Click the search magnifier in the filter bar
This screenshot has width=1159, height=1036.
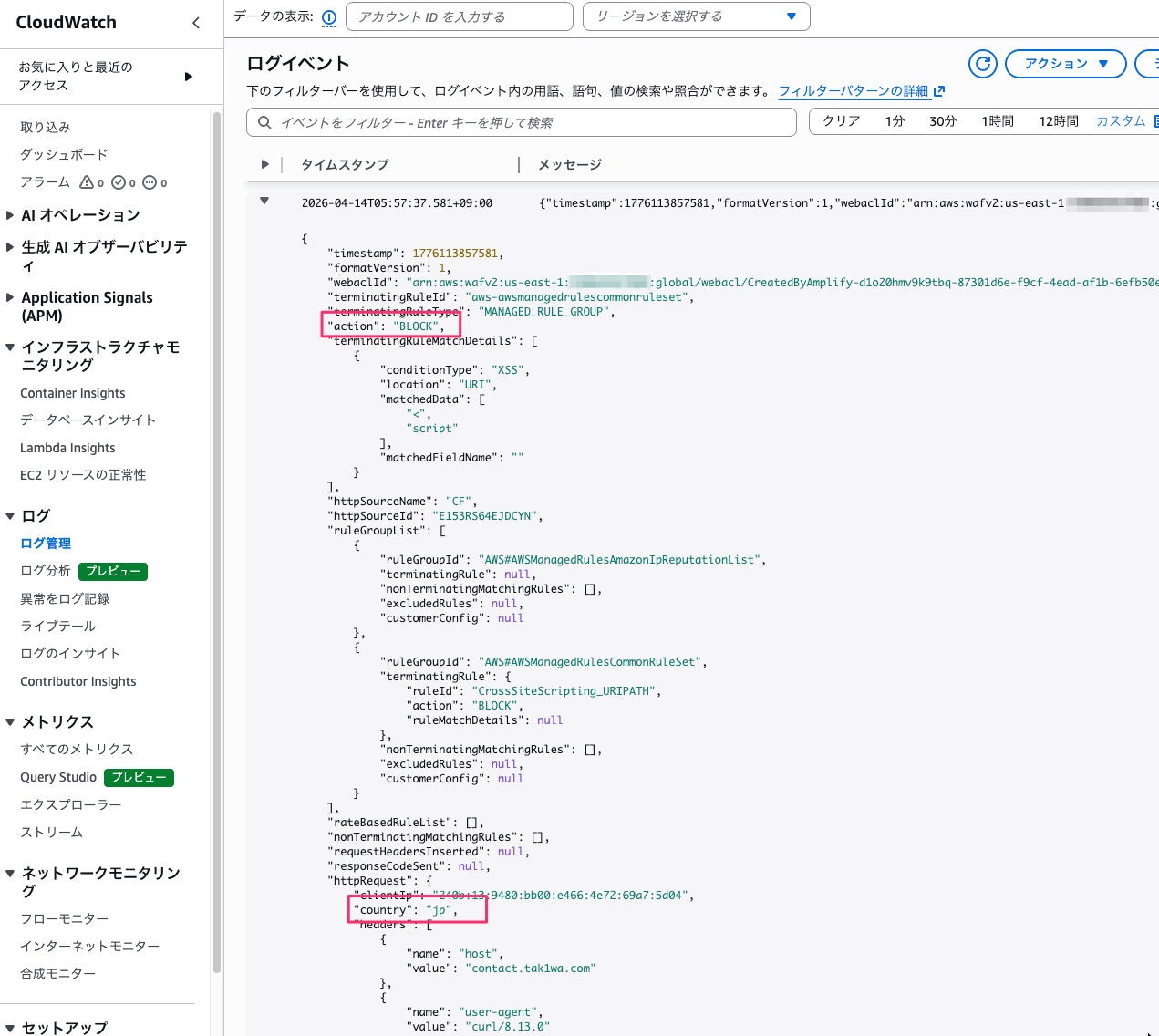coord(264,122)
